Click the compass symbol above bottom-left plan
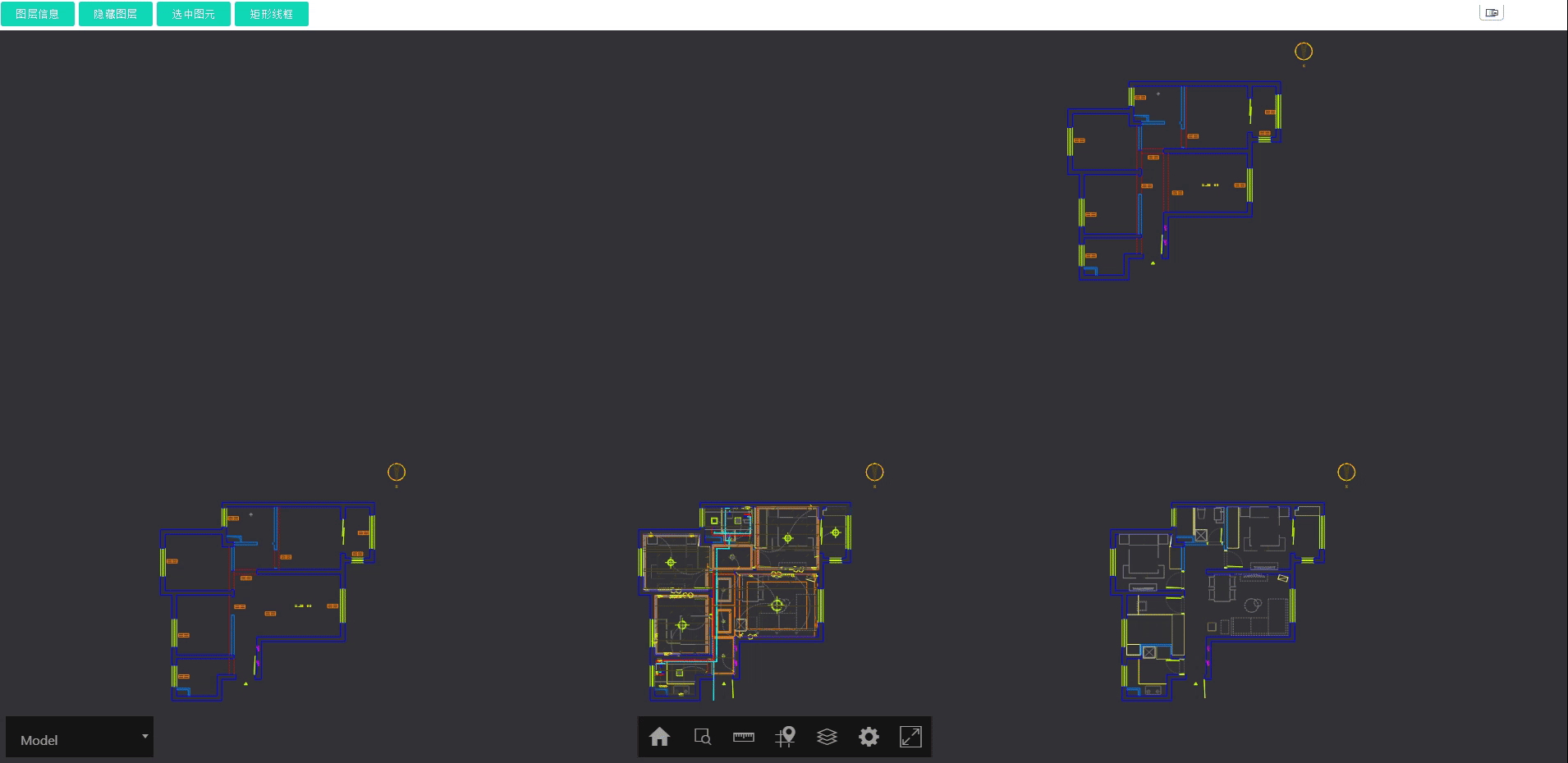 pyautogui.click(x=397, y=473)
